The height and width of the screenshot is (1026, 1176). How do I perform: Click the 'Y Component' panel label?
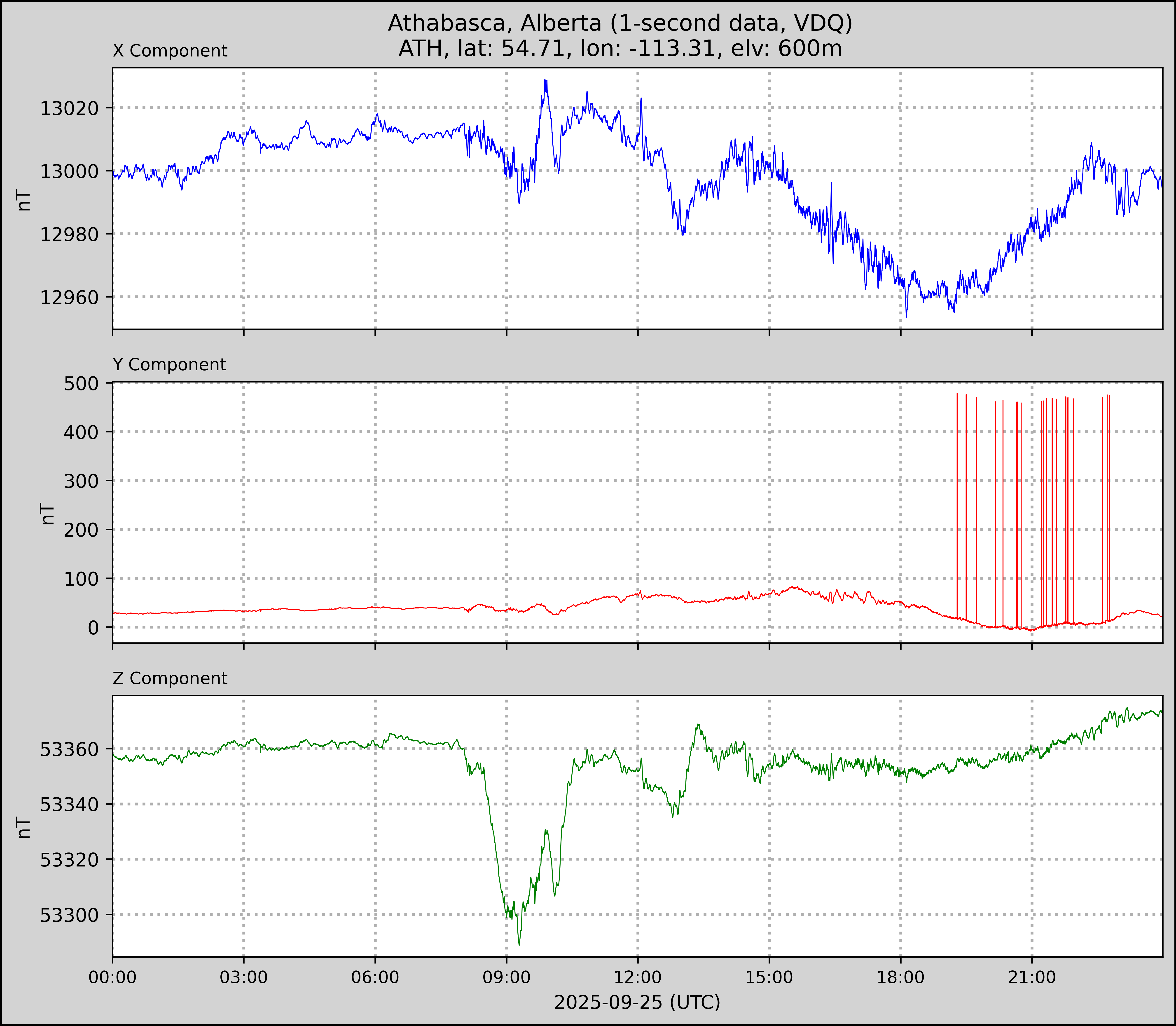(x=169, y=365)
